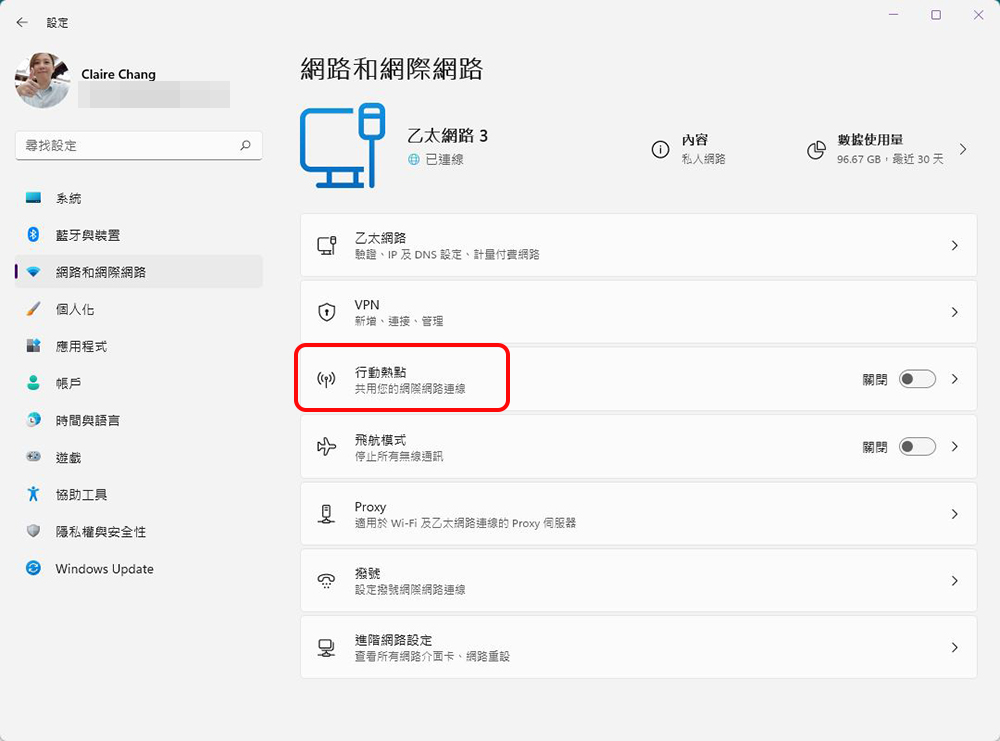Image resolution: width=1000 pixels, height=741 pixels.
Task: Open the Dial-up settings row
Action: pyautogui.click(x=638, y=581)
